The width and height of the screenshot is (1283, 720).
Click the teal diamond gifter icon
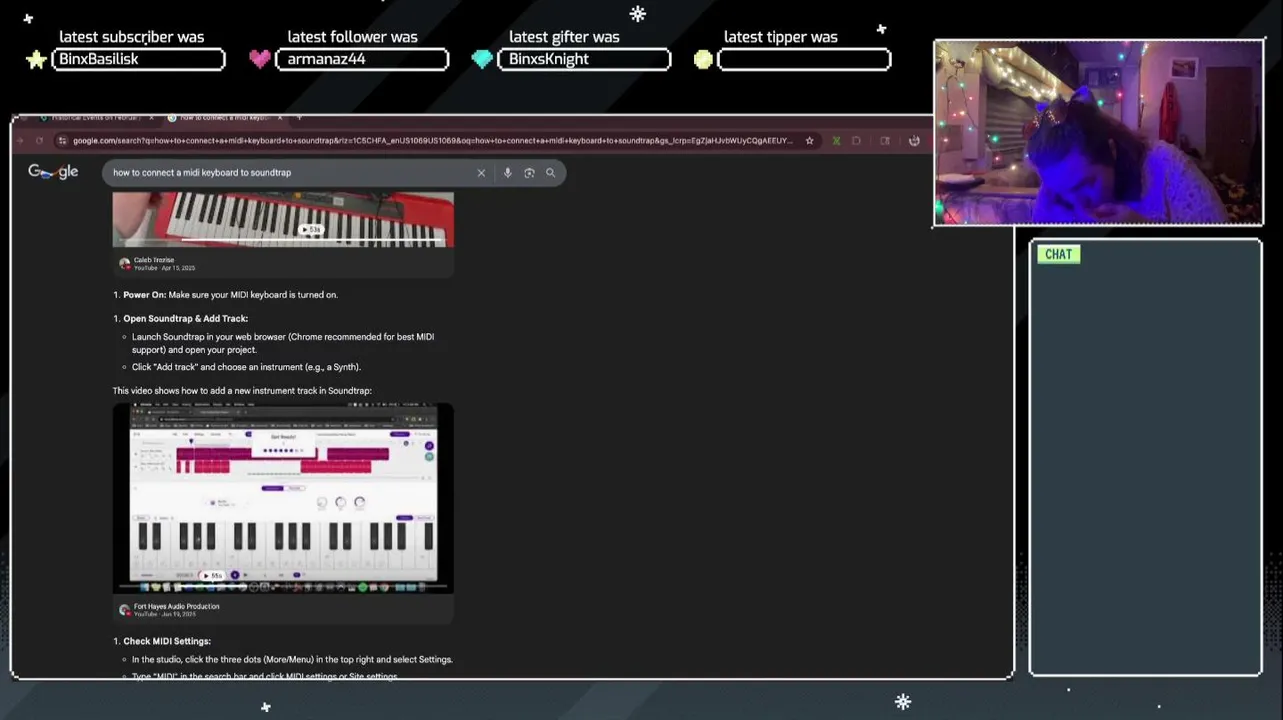[482, 59]
